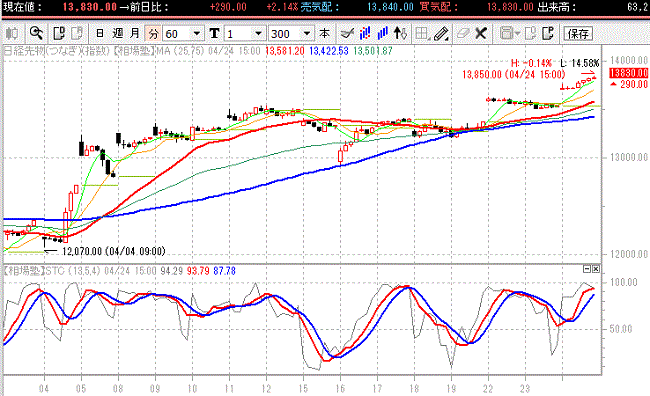Close the STC indicator panel

(596, 269)
